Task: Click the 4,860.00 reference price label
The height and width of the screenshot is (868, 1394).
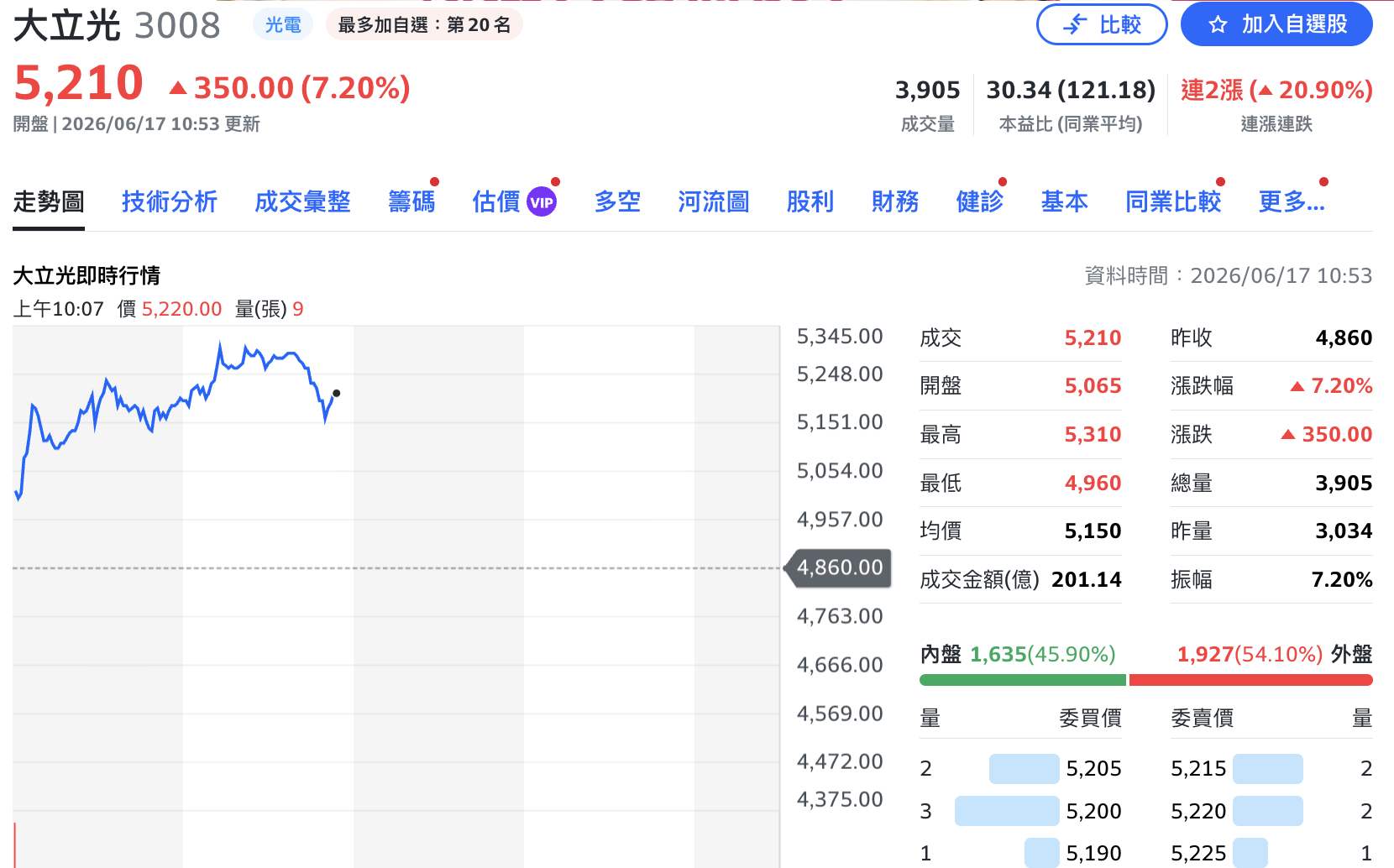Action: click(839, 567)
